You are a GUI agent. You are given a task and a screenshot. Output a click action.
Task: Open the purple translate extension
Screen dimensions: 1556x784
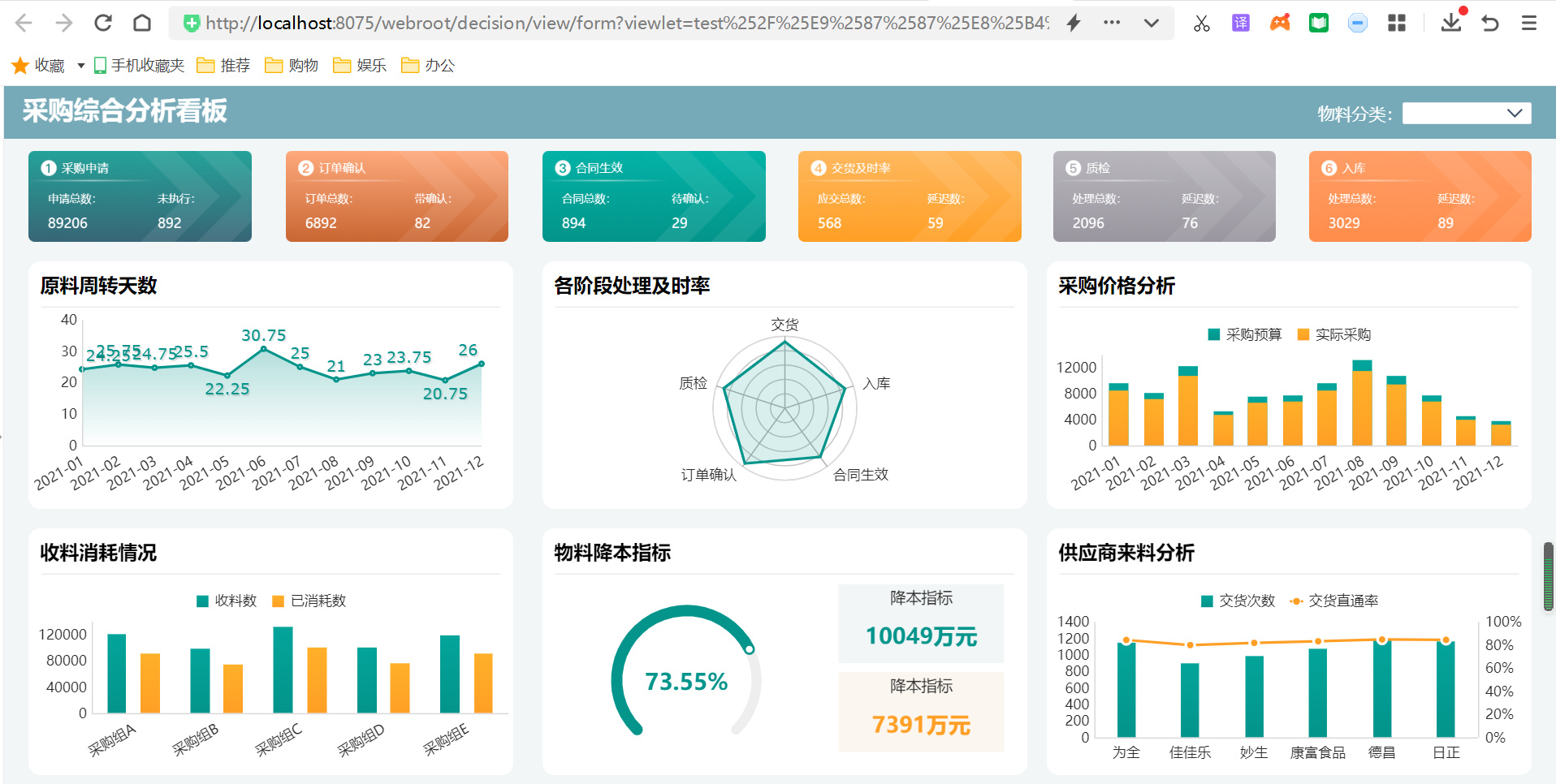(x=1240, y=24)
